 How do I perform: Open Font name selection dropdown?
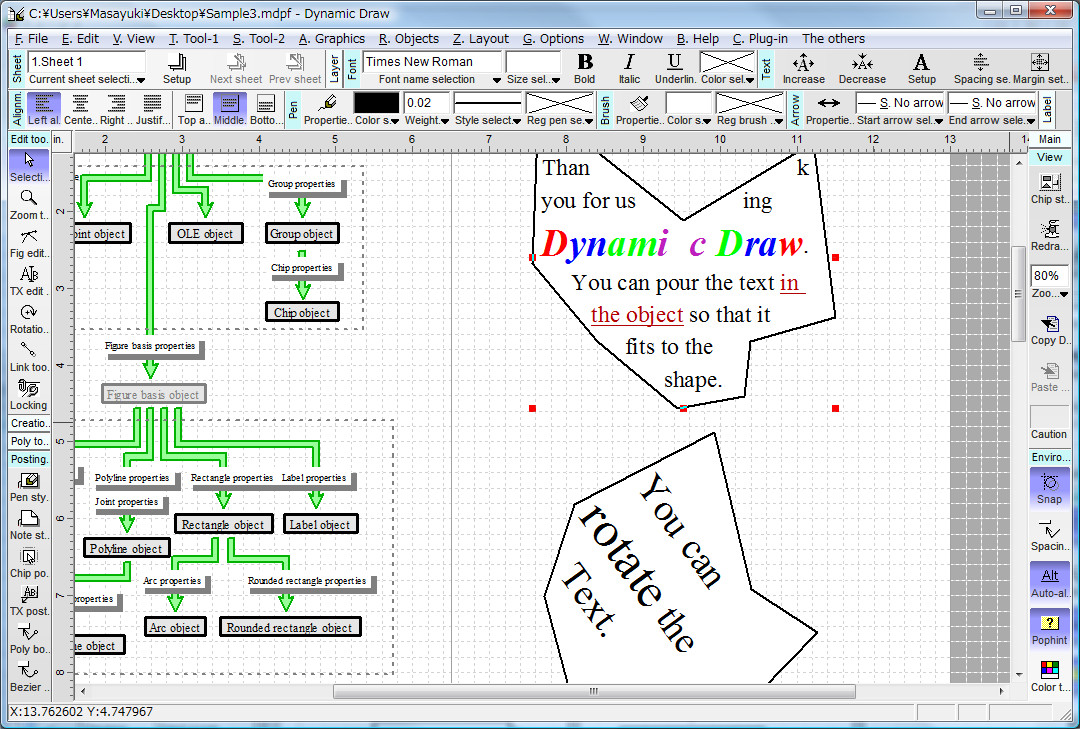pyautogui.click(x=496, y=80)
